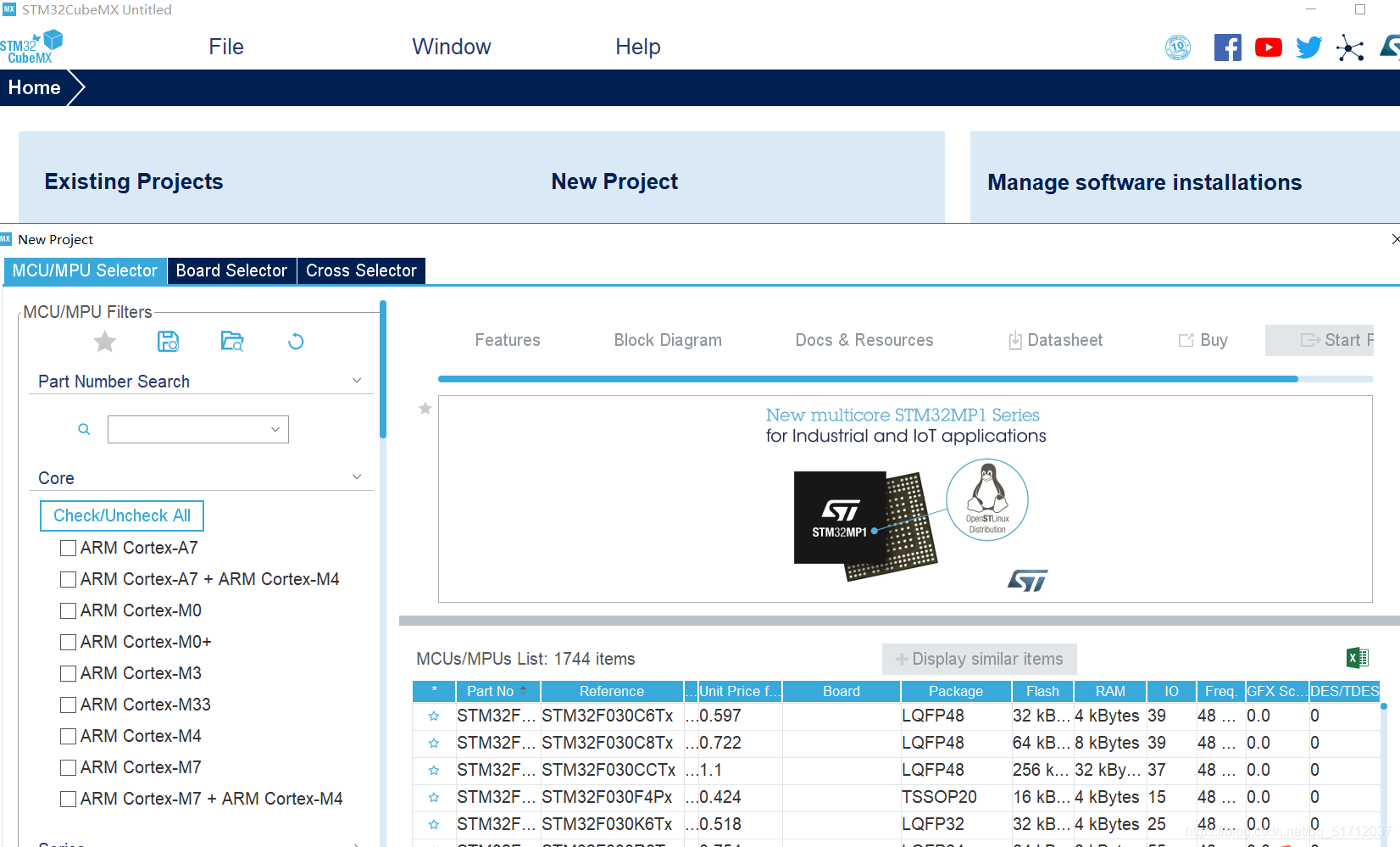Enable the ARM Cortex-A7 checkbox

69,549
